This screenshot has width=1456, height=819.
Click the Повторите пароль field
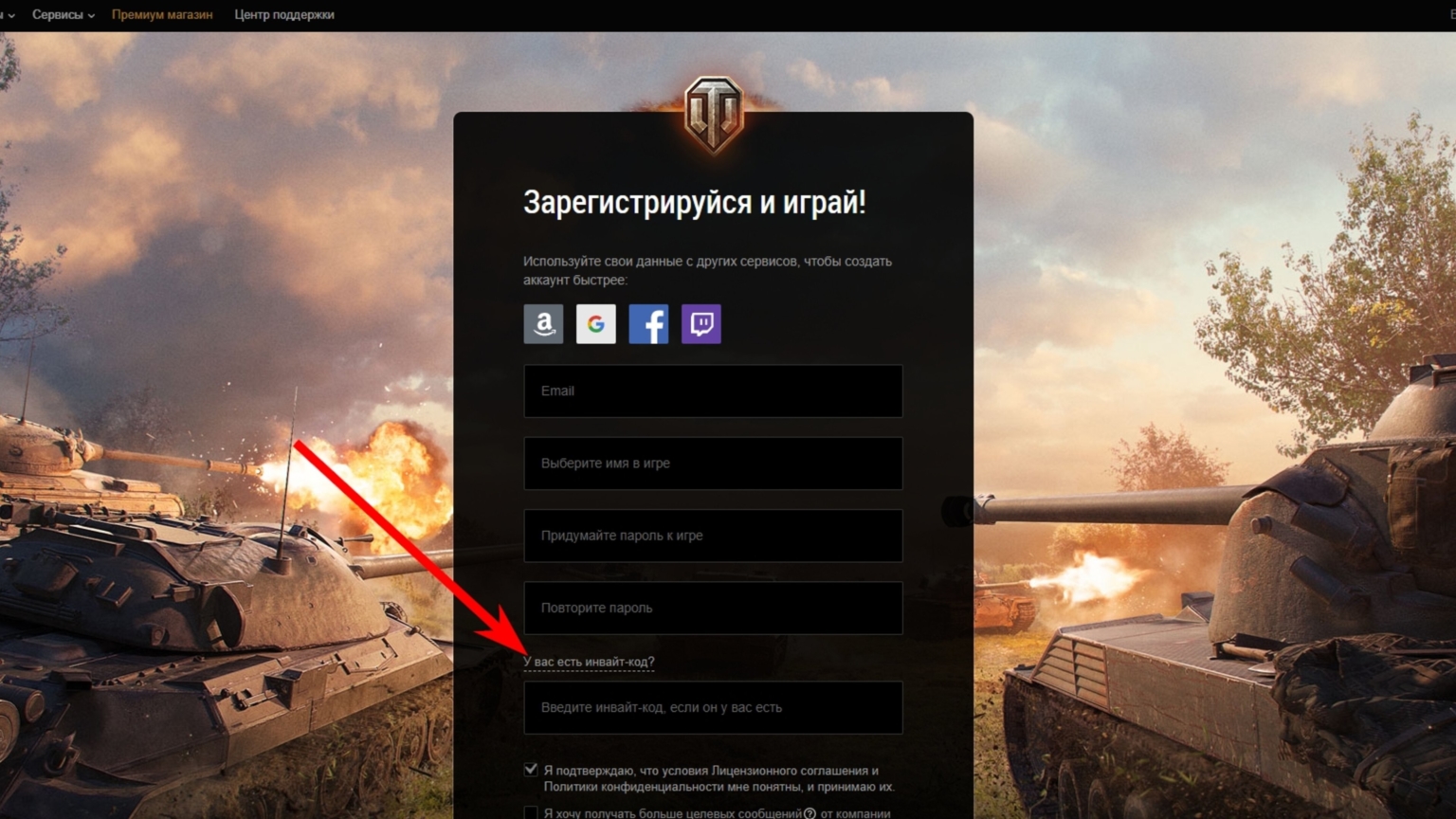713,608
